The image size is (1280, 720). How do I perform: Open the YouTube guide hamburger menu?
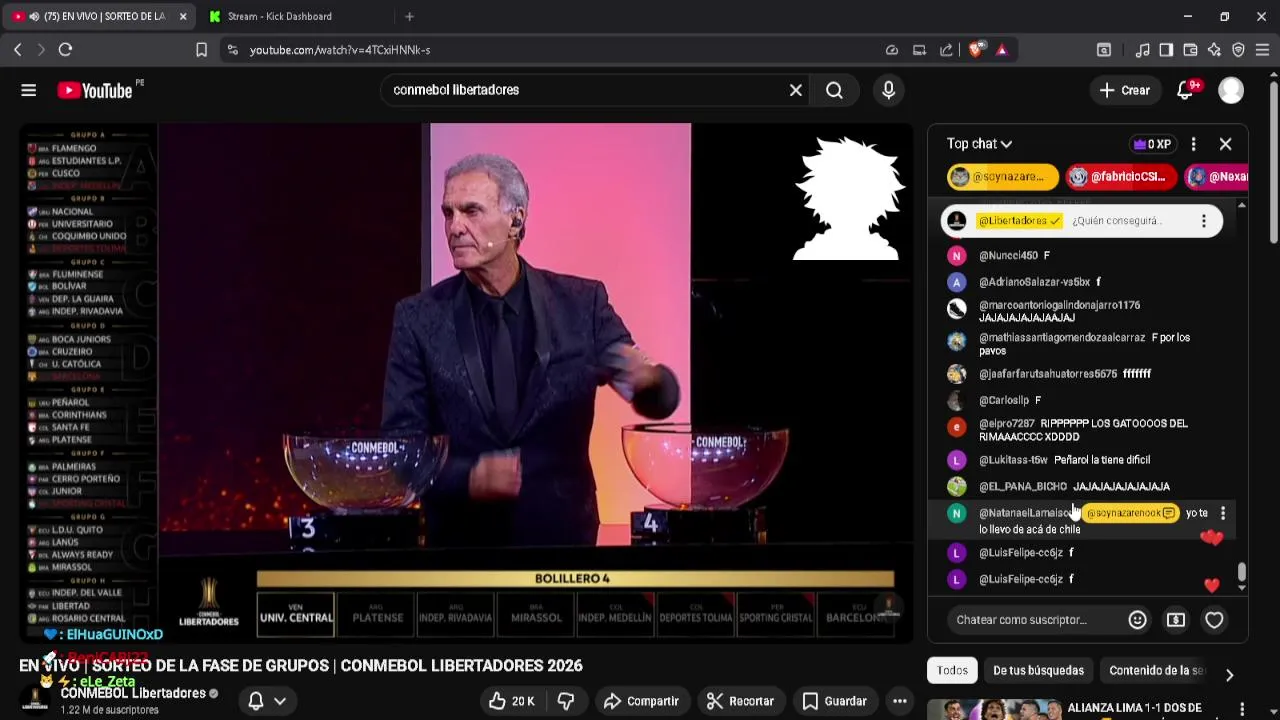[28, 90]
